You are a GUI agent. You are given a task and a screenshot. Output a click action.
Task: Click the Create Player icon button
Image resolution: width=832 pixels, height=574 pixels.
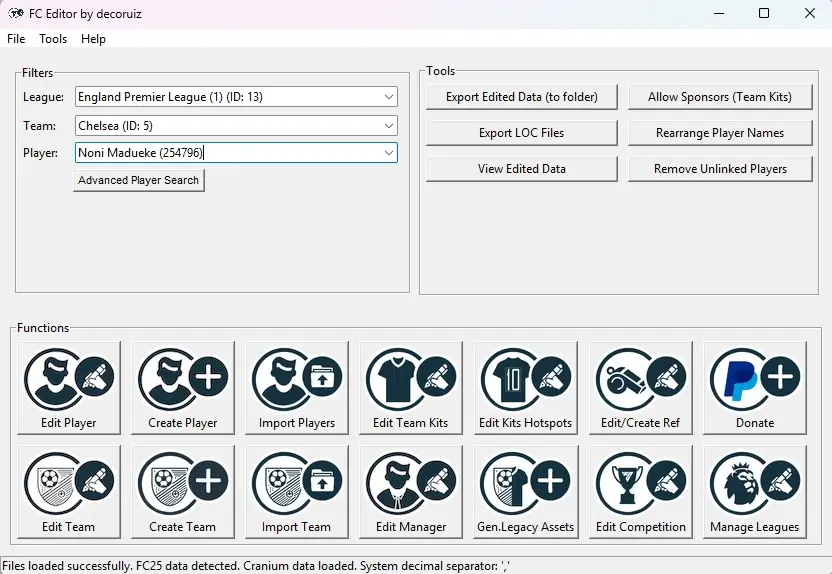tap(183, 388)
